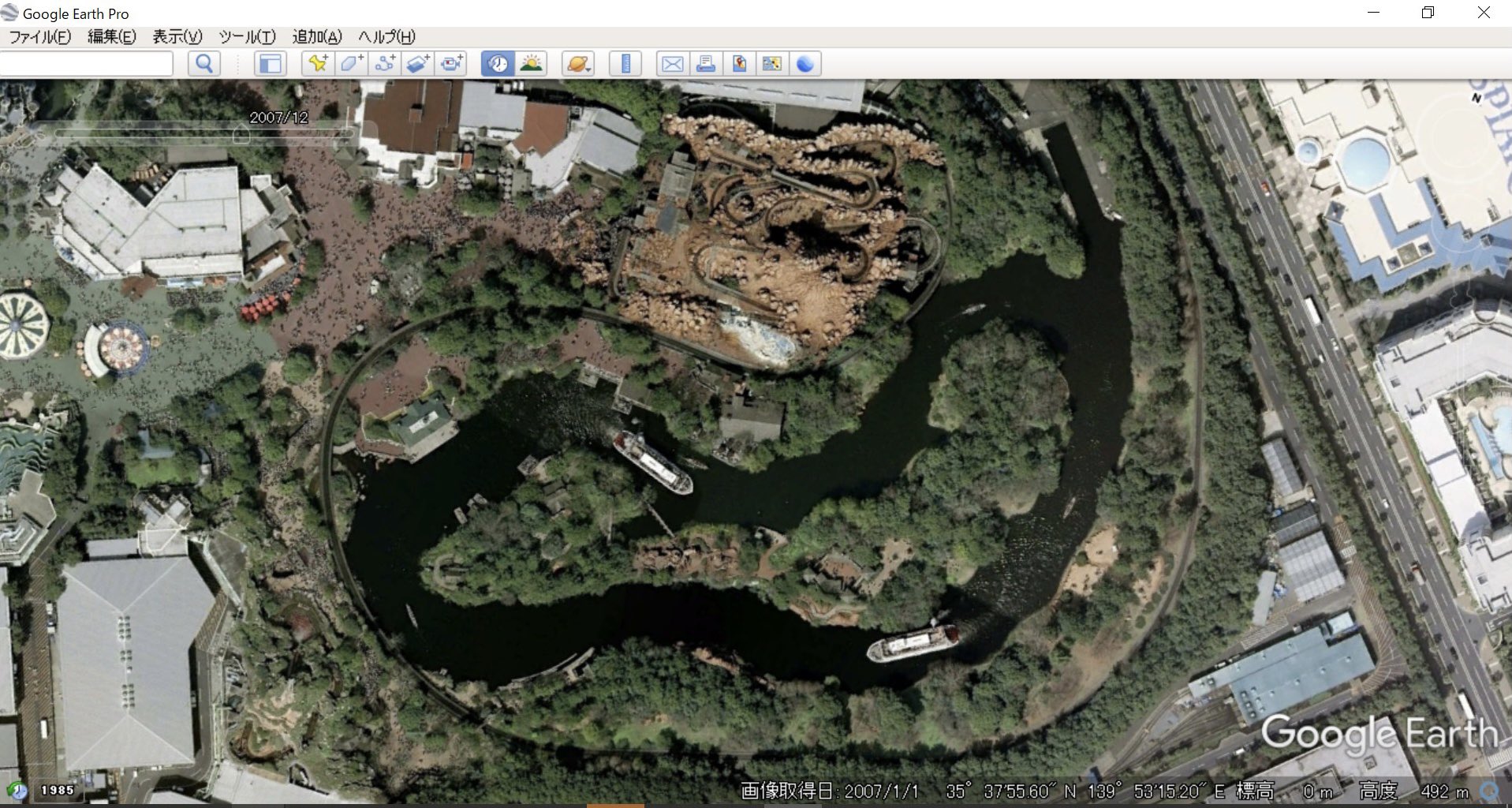Click the restore window button
The width and height of the screenshot is (1512, 808).
tap(1428, 13)
